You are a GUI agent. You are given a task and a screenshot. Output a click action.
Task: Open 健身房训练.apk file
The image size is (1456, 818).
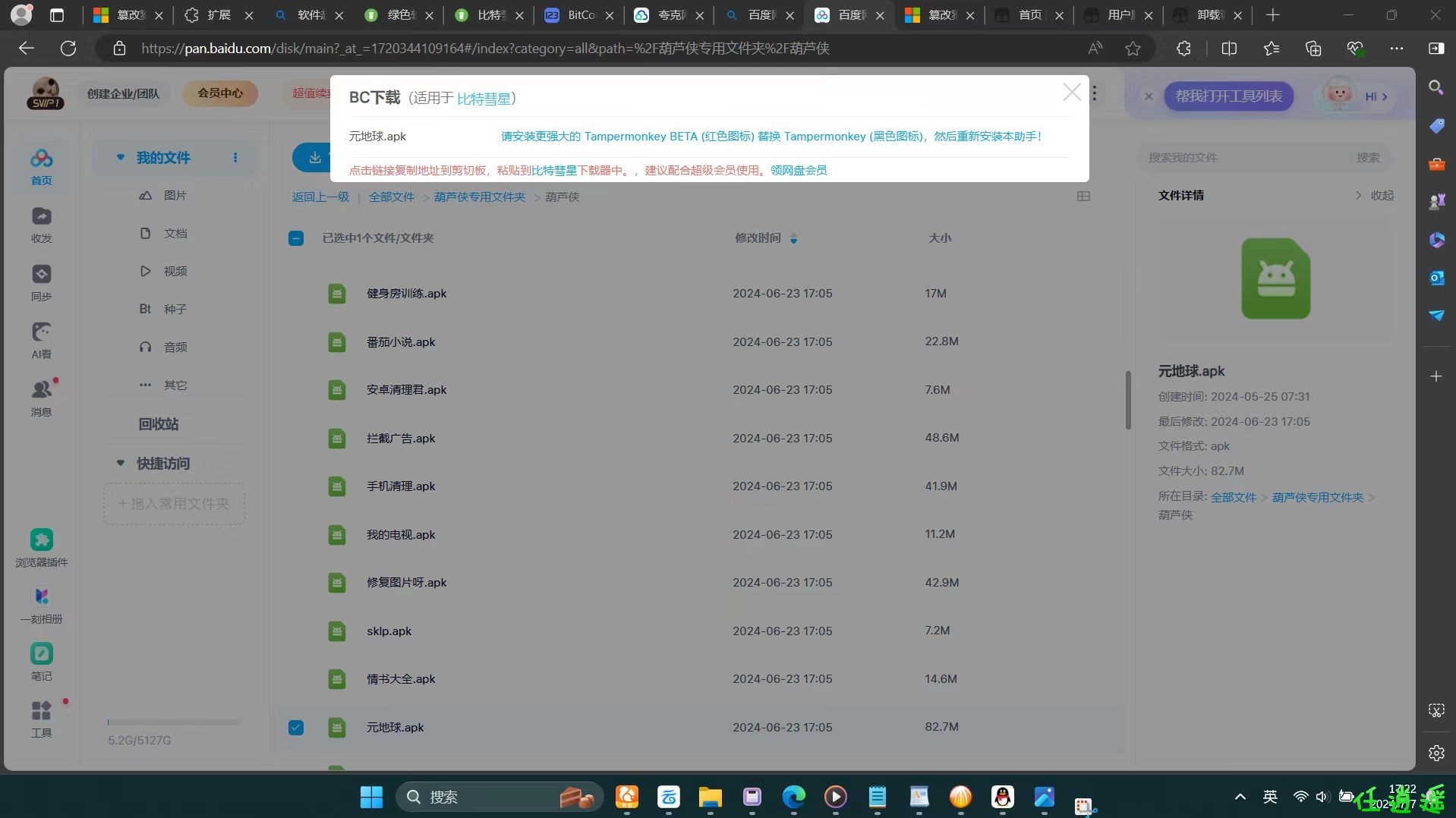pyautogui.click(x=406, y=294)
